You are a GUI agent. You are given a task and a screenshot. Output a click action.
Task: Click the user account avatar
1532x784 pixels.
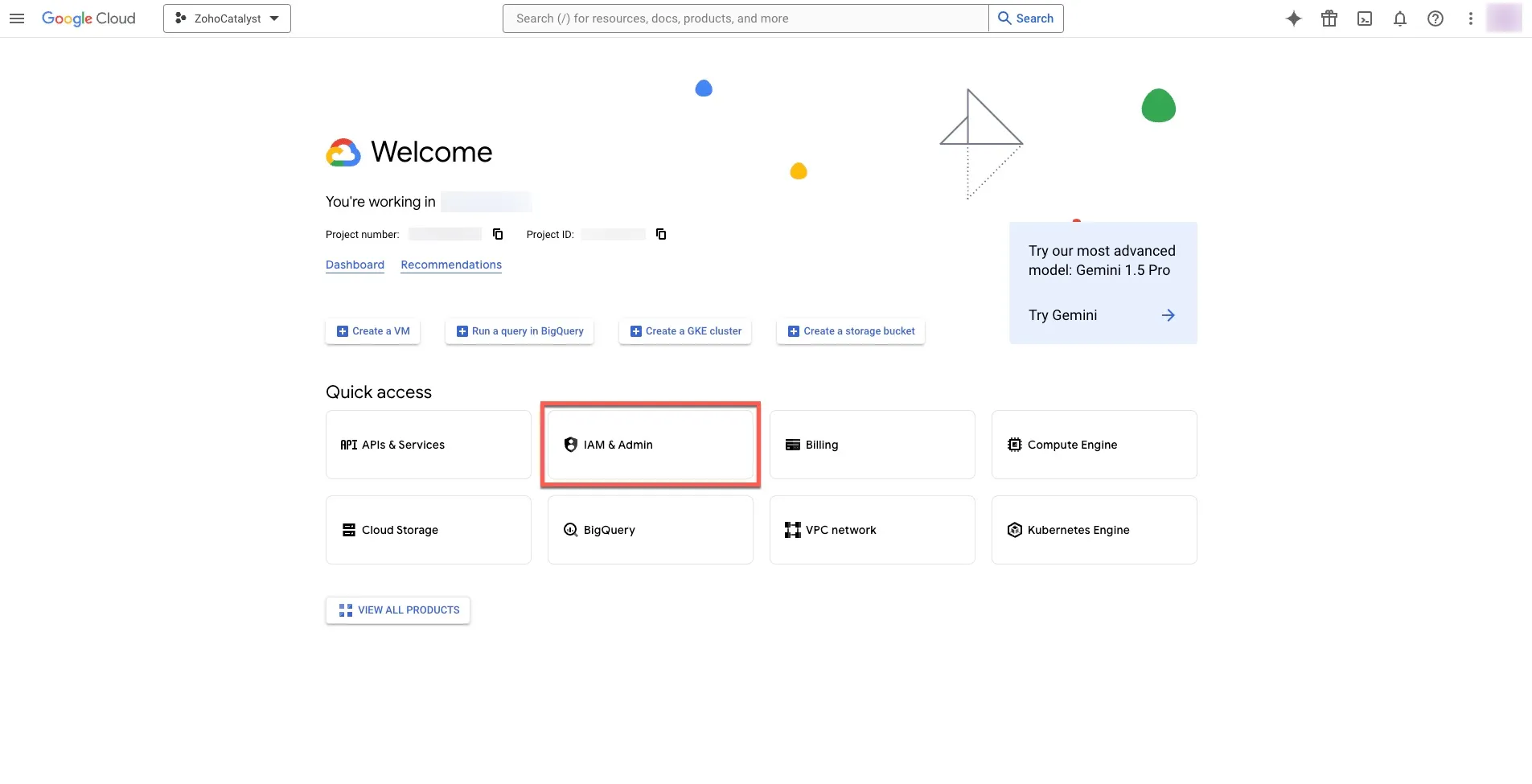[1504, 18]
